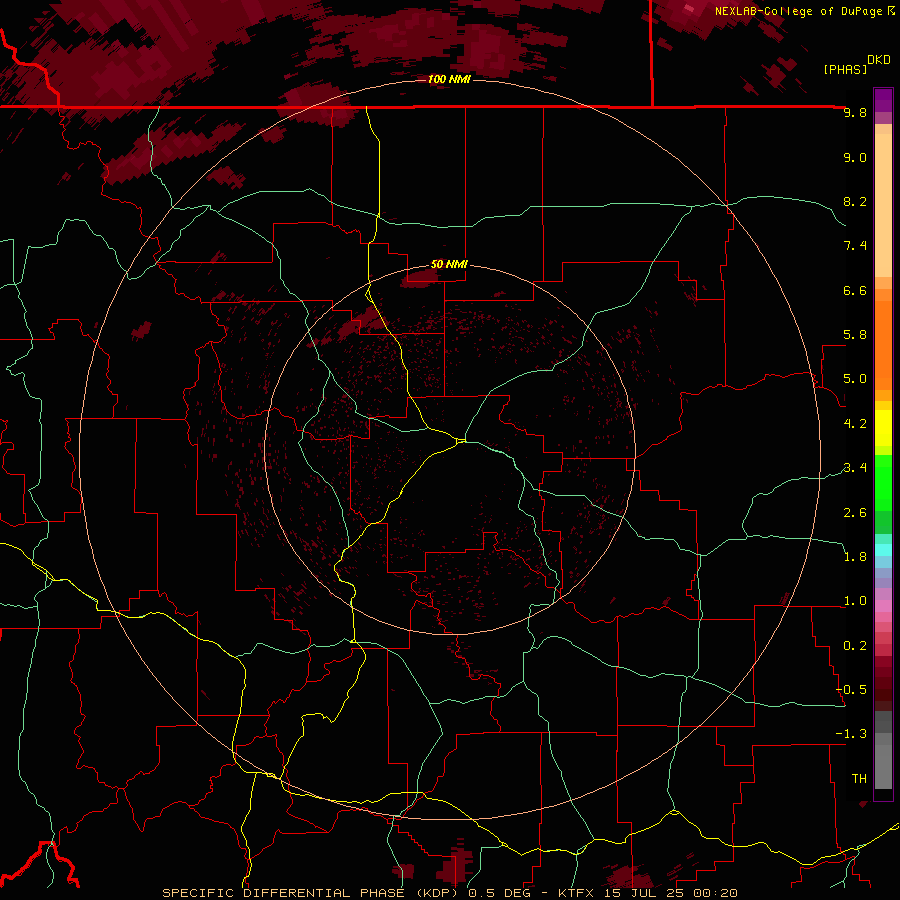
Task: Click the KDP product caption at bottom
Action: tap(449, 893)
